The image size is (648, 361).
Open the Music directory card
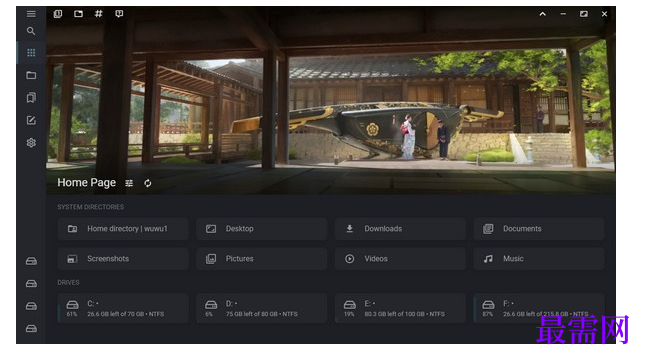(x=539, y=259)
